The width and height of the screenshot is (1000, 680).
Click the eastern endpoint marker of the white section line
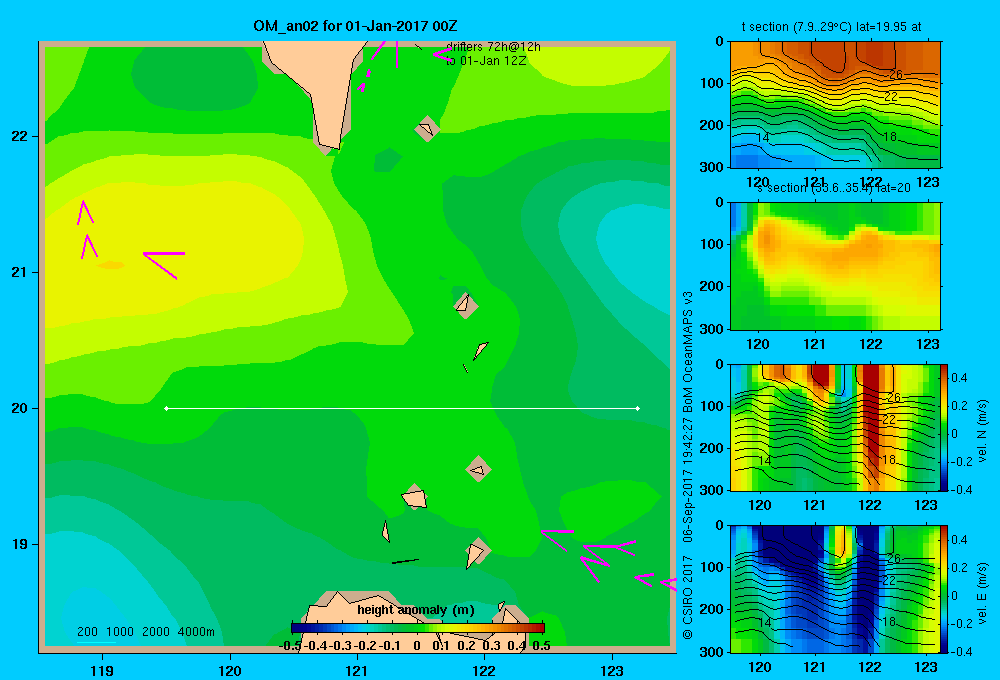tap(638, 408)
